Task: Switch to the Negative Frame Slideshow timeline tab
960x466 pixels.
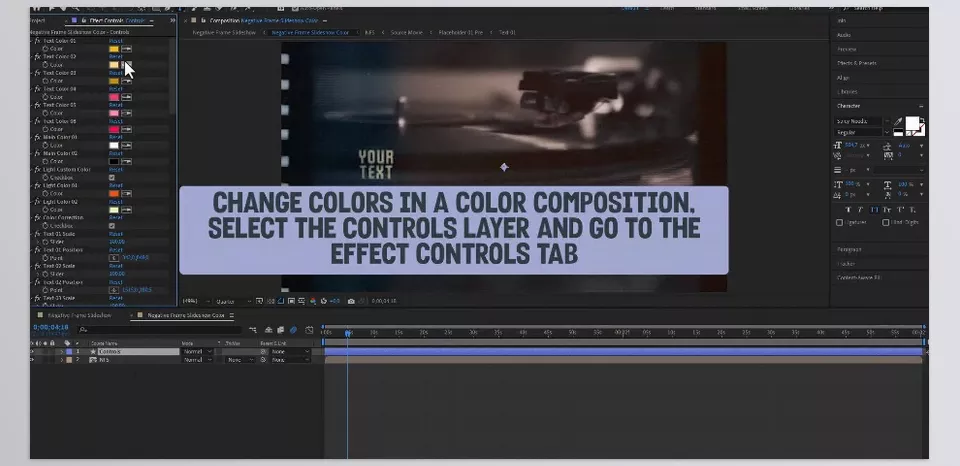Action: (80, 315)
